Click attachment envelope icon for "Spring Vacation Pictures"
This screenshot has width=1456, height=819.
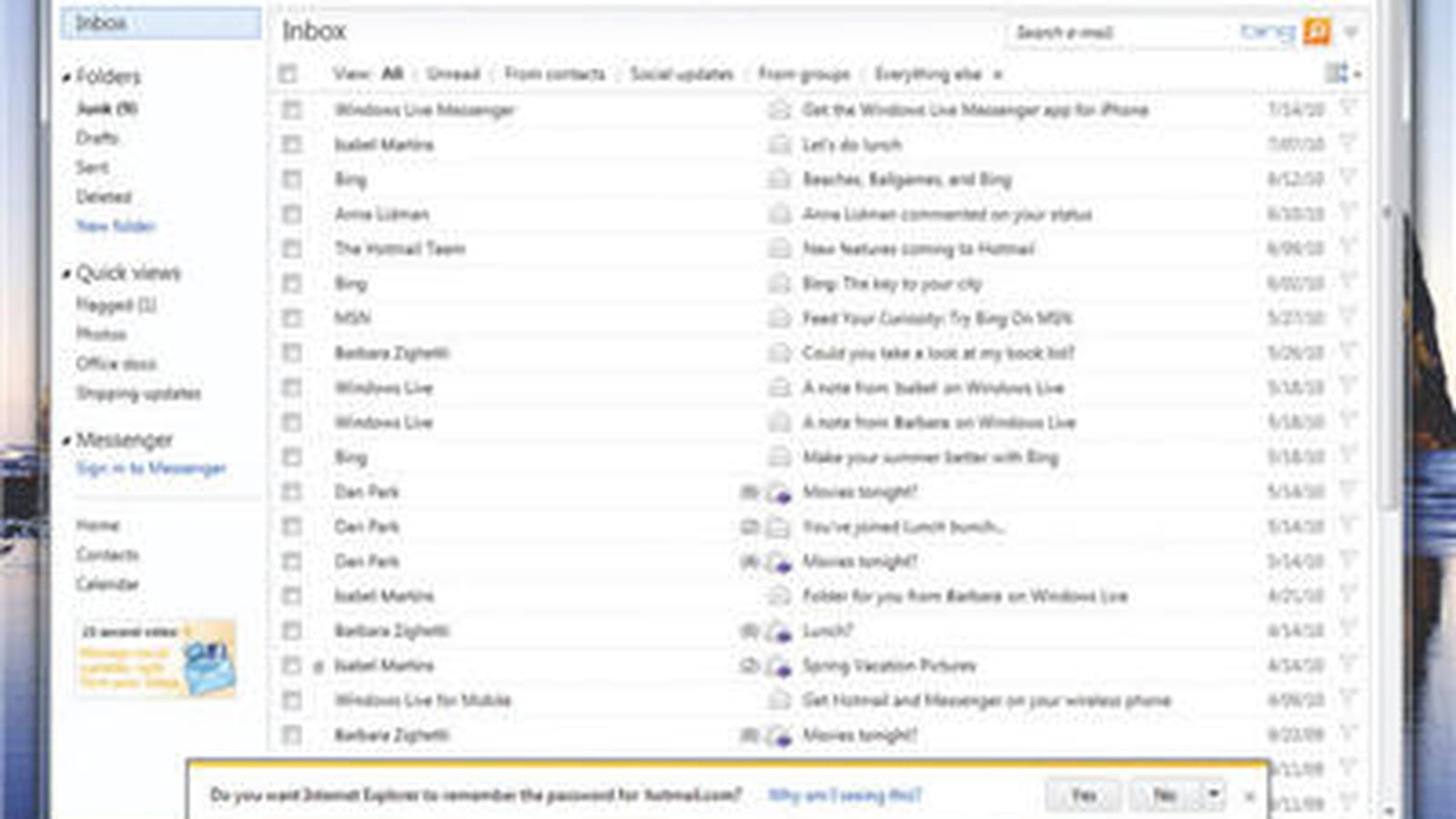click(779, 666)
